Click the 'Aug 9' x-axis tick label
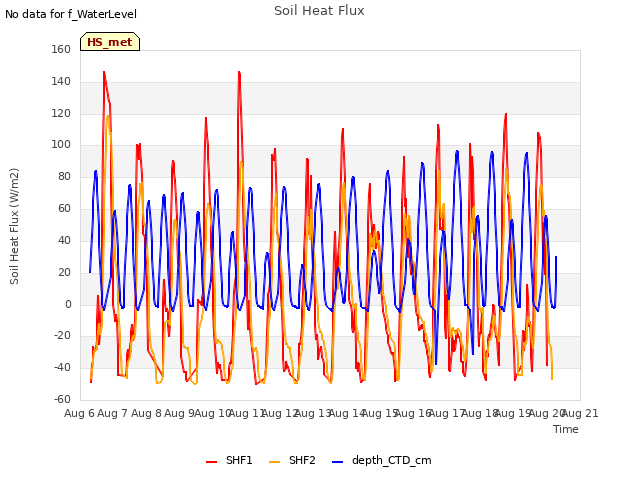640x480 pixels. coord(179,413)
